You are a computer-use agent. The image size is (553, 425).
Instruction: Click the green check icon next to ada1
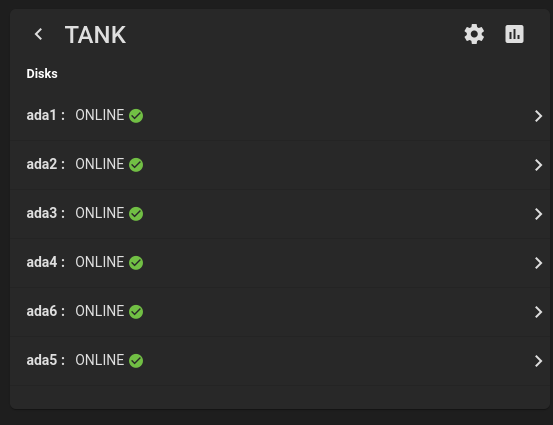point(136,116)
